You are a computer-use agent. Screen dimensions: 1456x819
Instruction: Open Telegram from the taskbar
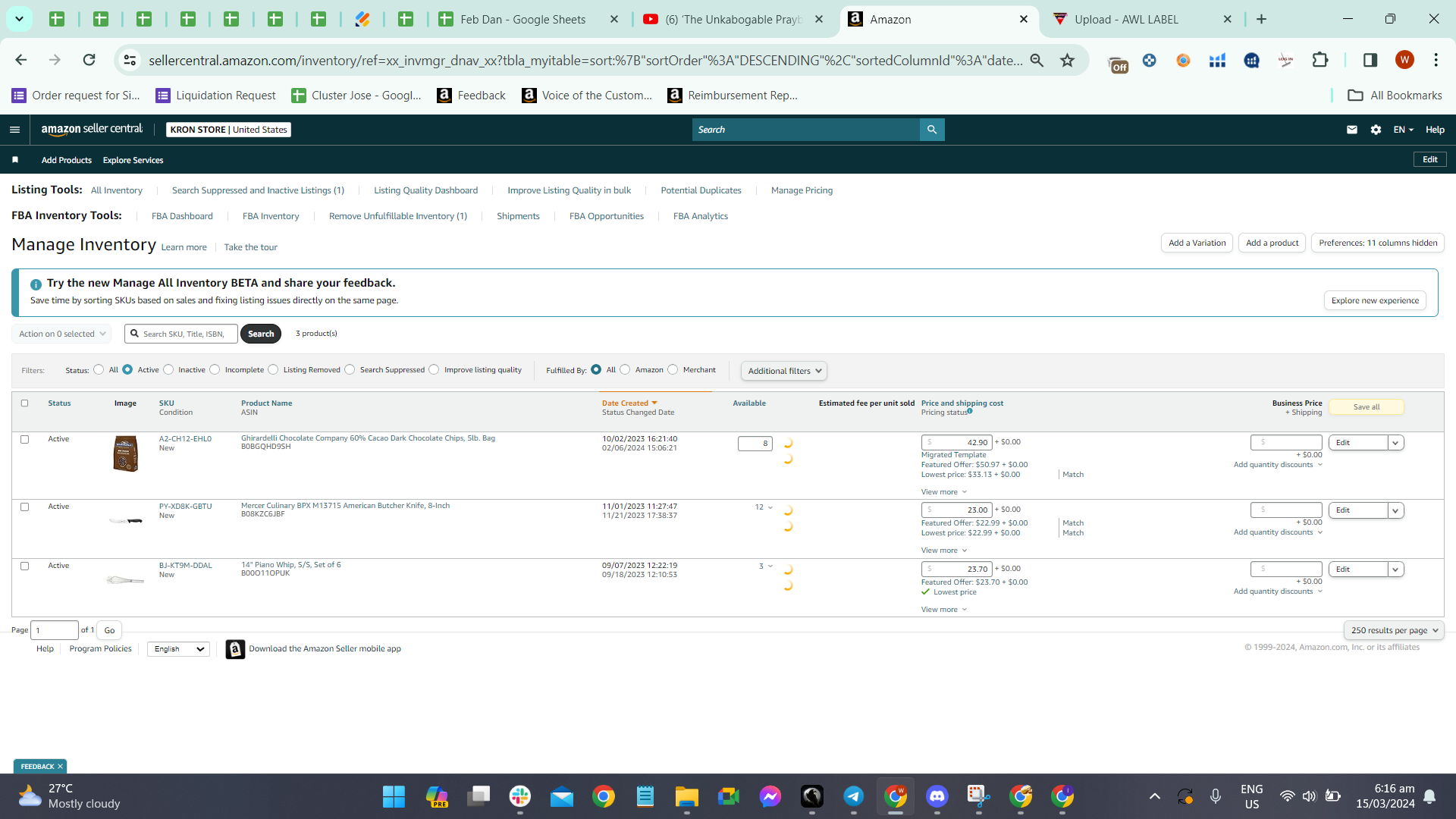tap(854, 796)
